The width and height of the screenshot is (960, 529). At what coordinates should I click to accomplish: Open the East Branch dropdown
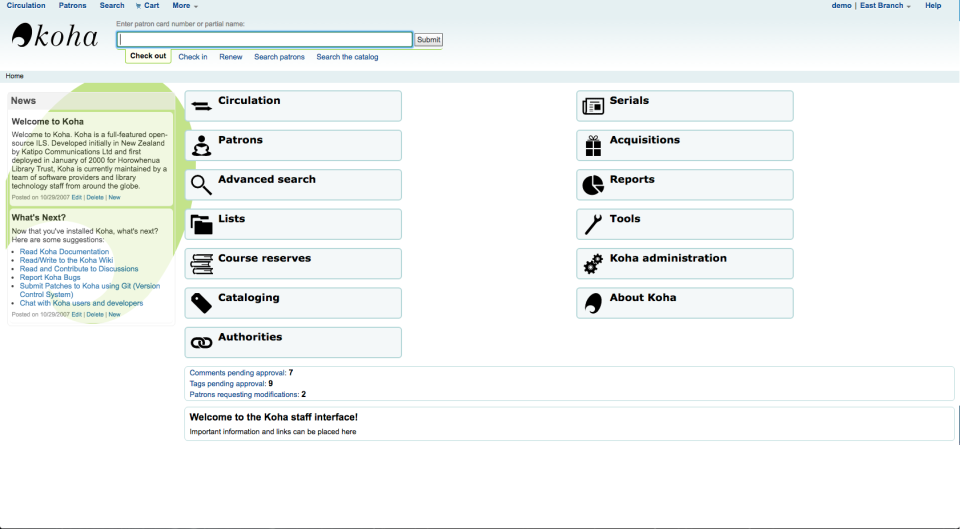point(885,6)
